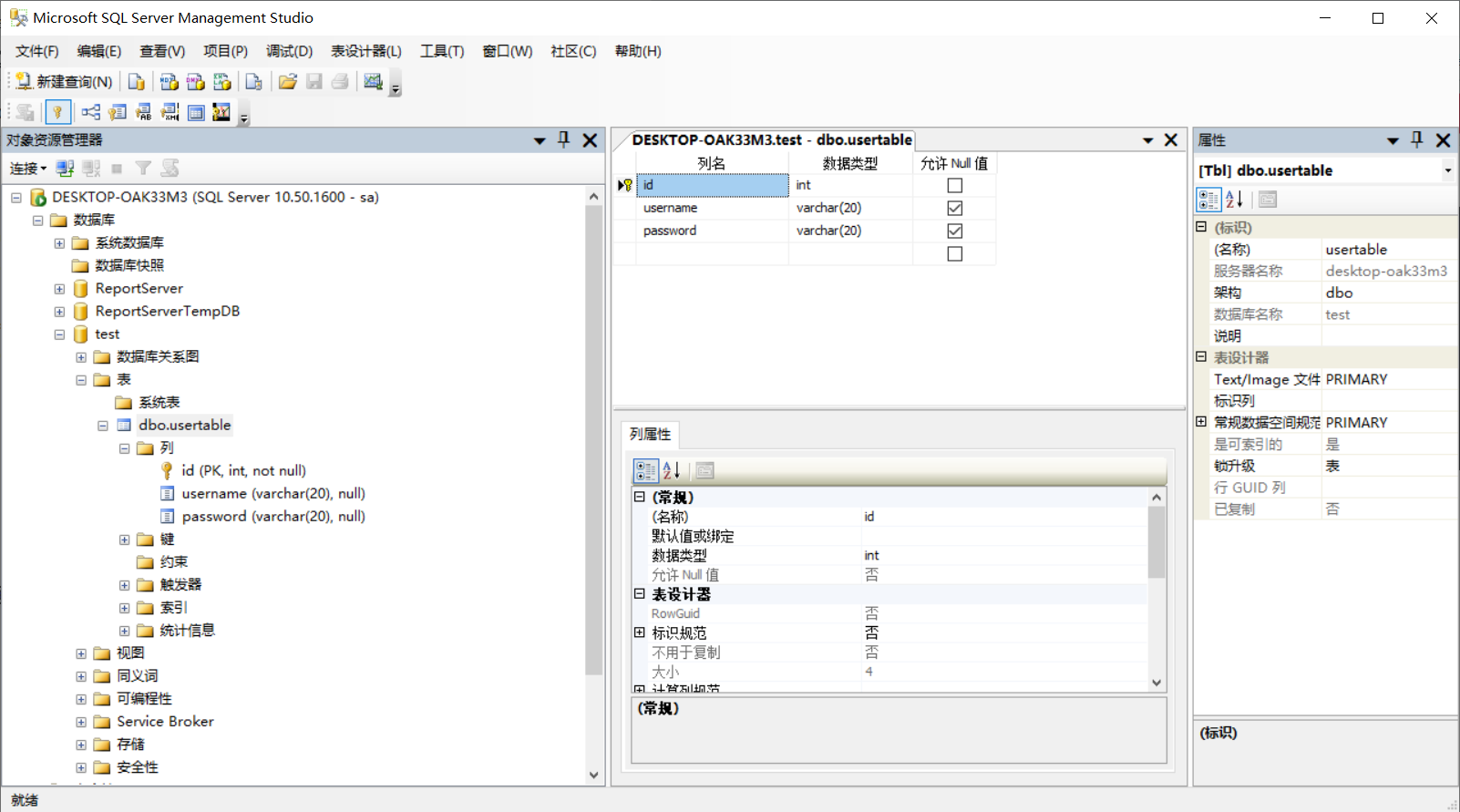This screenshot has width=1460, height=812.
Task: Expand the ReportServer database node
Action: pos(59,289)
